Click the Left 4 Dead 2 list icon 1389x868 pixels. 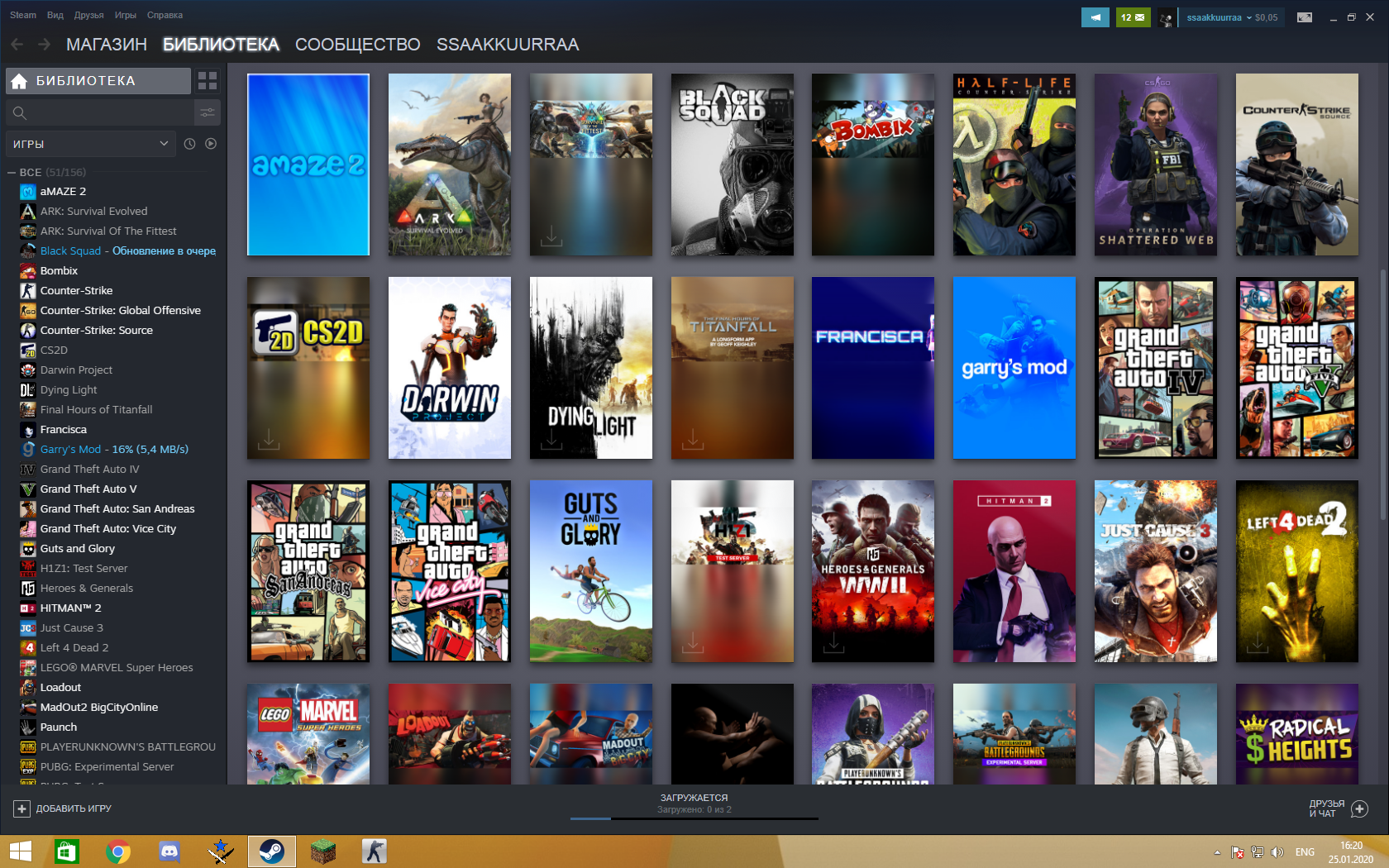click(x=28, y=647)
